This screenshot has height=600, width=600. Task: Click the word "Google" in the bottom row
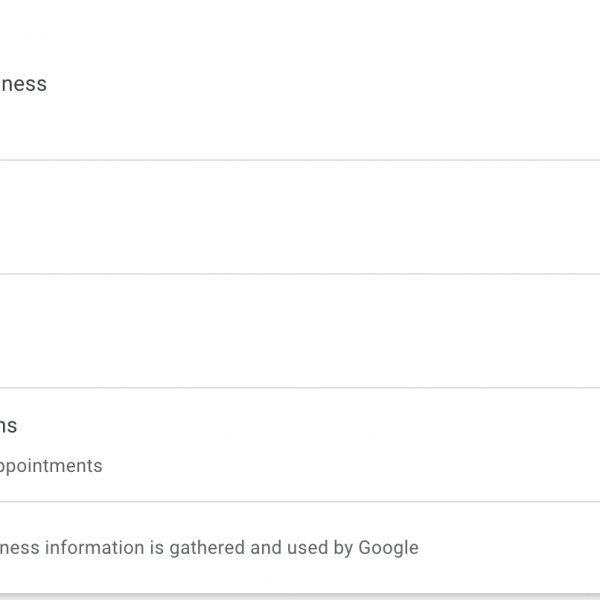coord(388,548)
